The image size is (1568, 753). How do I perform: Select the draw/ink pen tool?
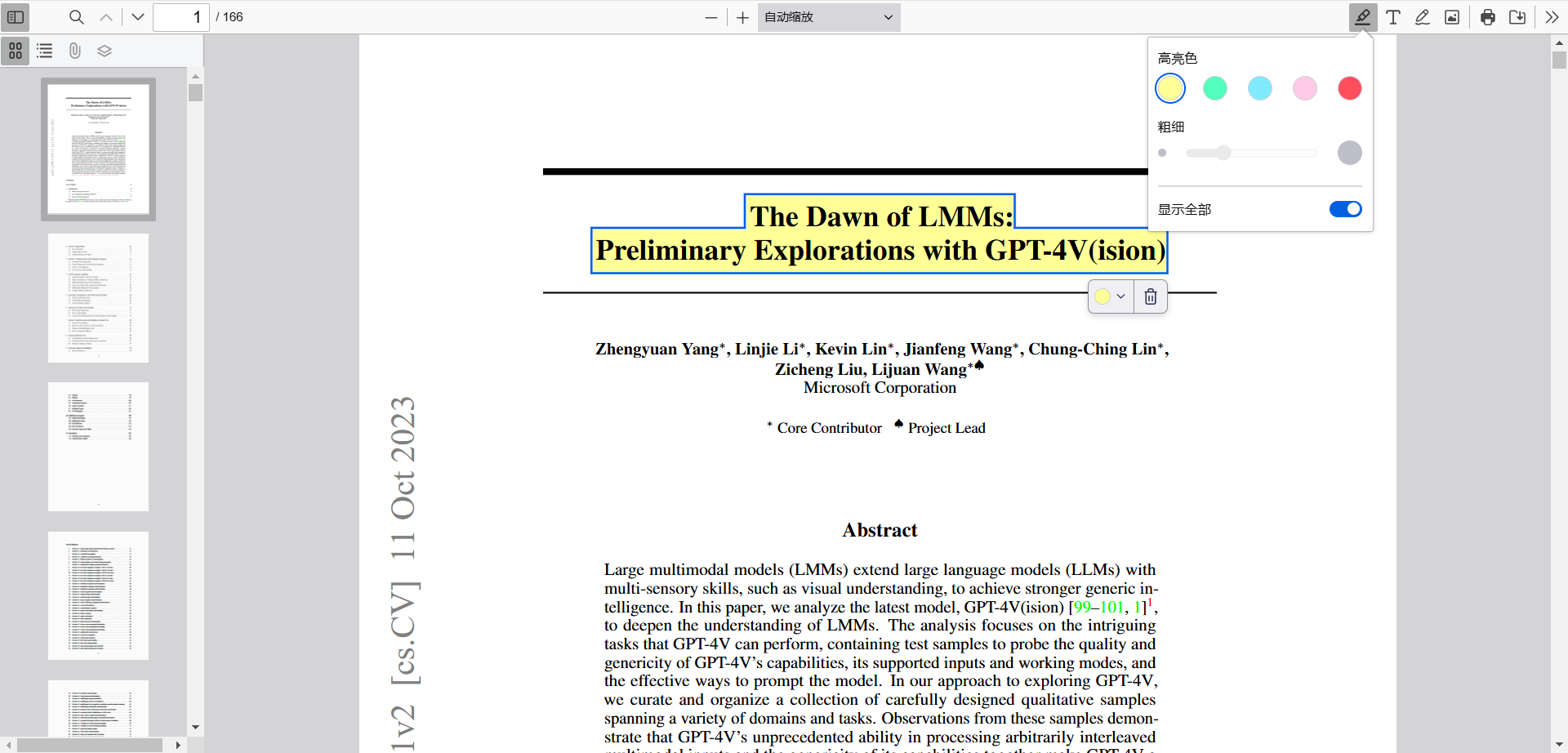pyautogui.click(x=1423, y=17)
